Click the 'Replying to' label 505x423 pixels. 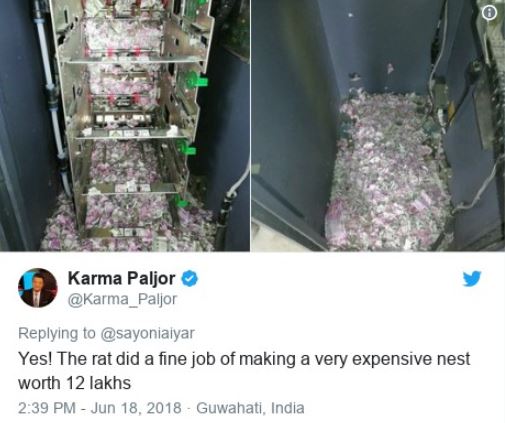57,333
